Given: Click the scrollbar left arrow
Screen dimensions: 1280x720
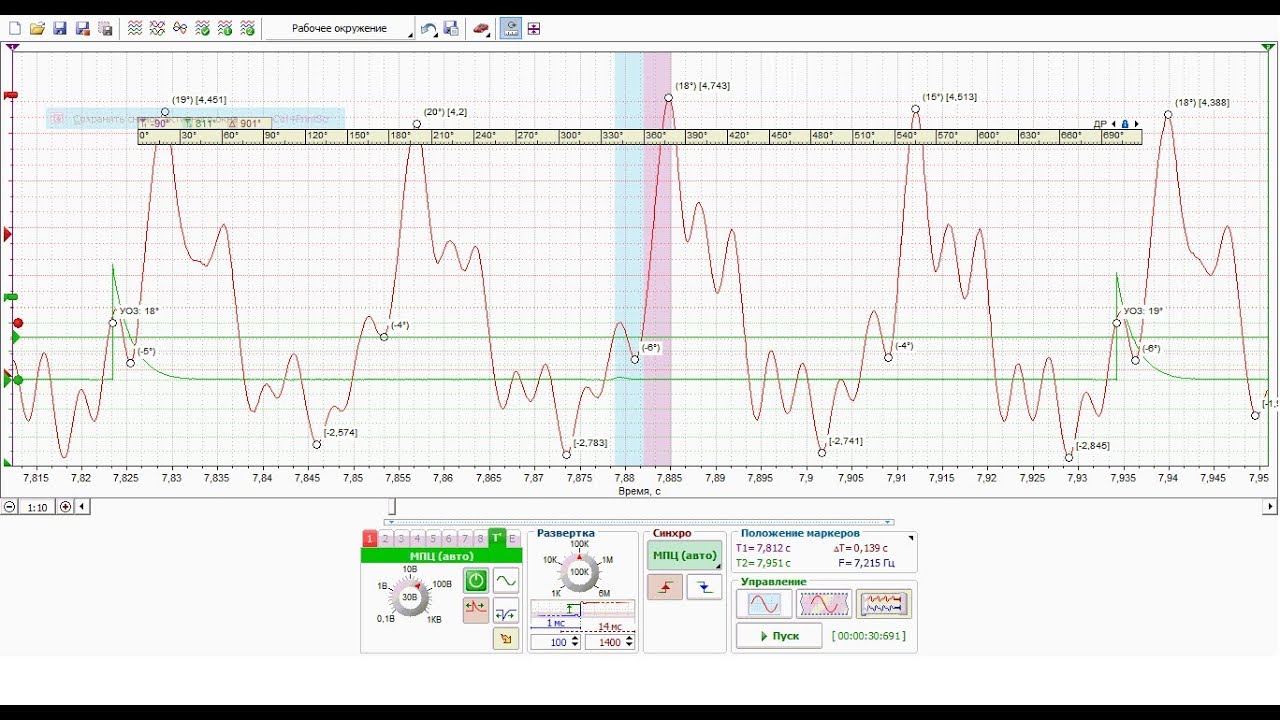Looking at the screenshot, I should tap(82, 507).
